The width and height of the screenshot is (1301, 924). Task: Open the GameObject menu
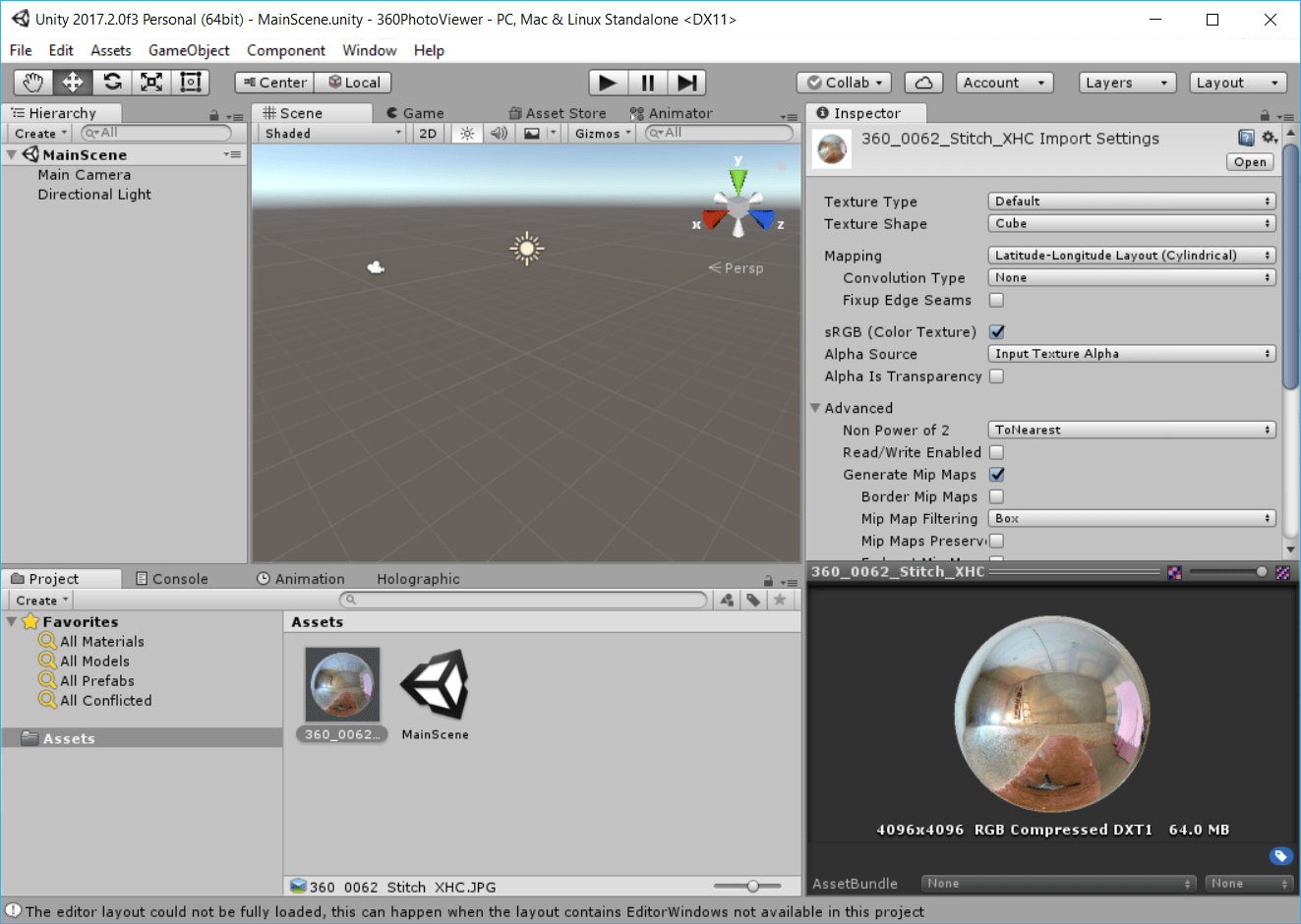(x=189, y=50)
